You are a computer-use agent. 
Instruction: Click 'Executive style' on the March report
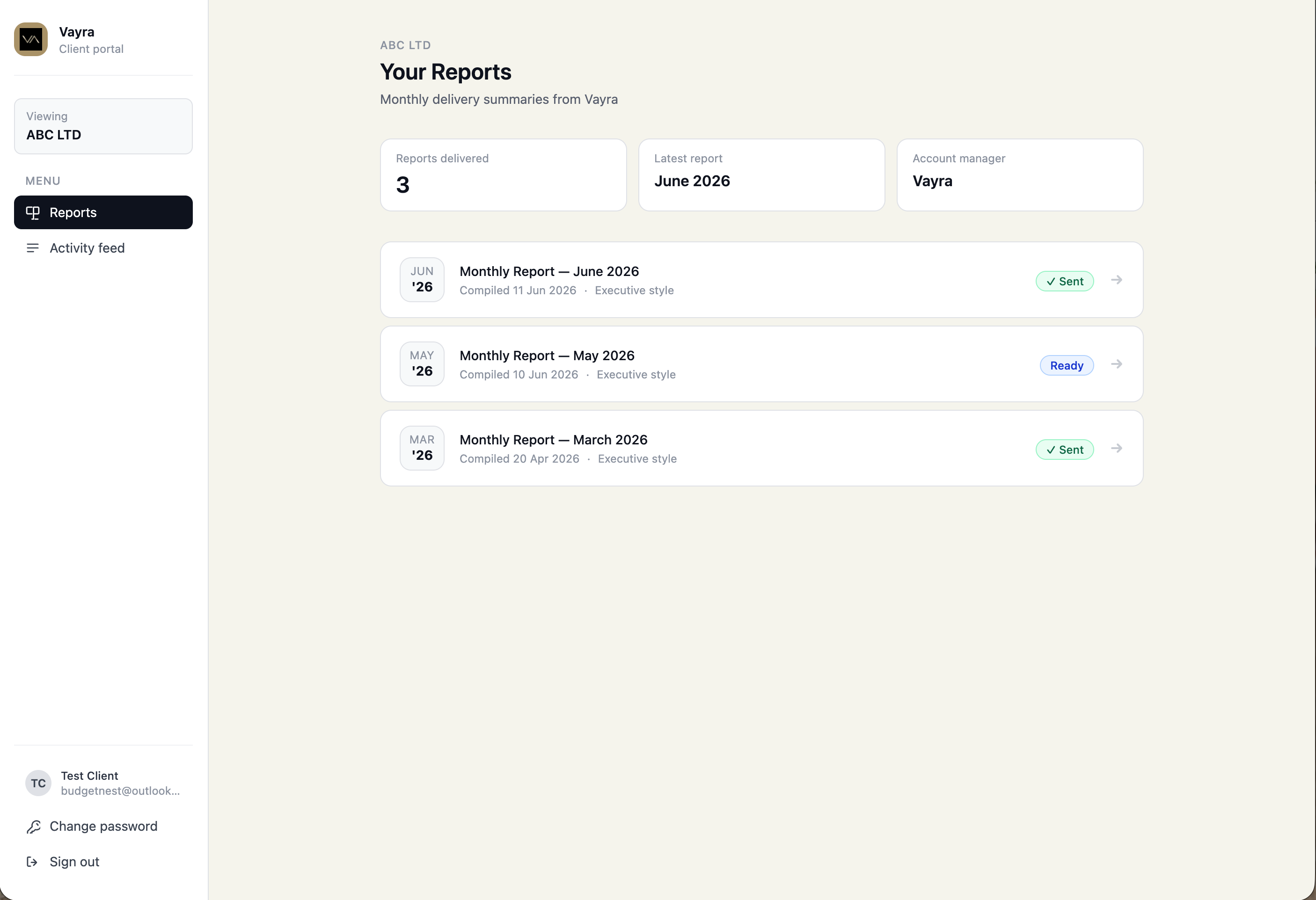click(x=637, y=459)
